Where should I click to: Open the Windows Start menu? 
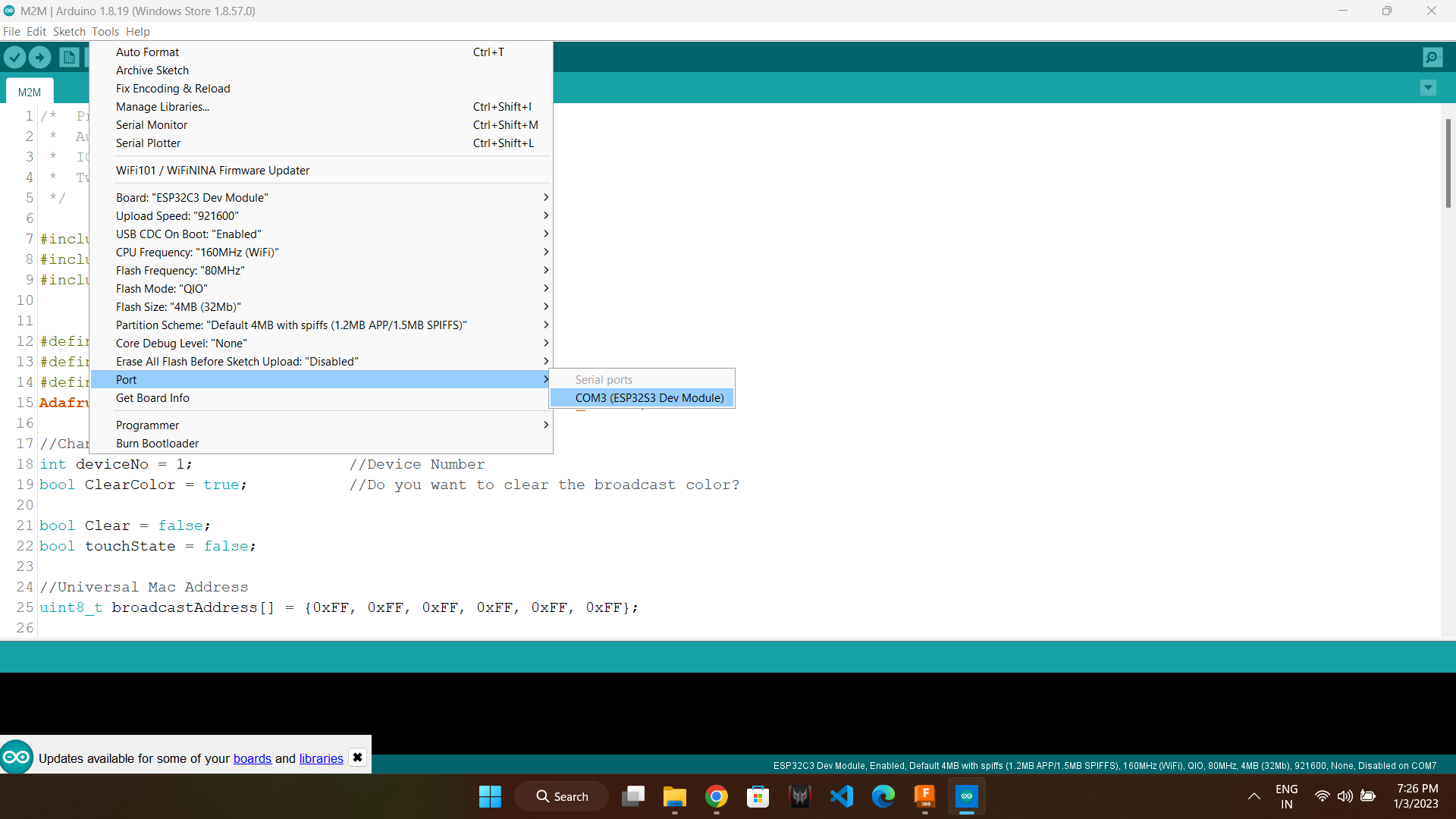pyautogui.click(x=490, y=796)
